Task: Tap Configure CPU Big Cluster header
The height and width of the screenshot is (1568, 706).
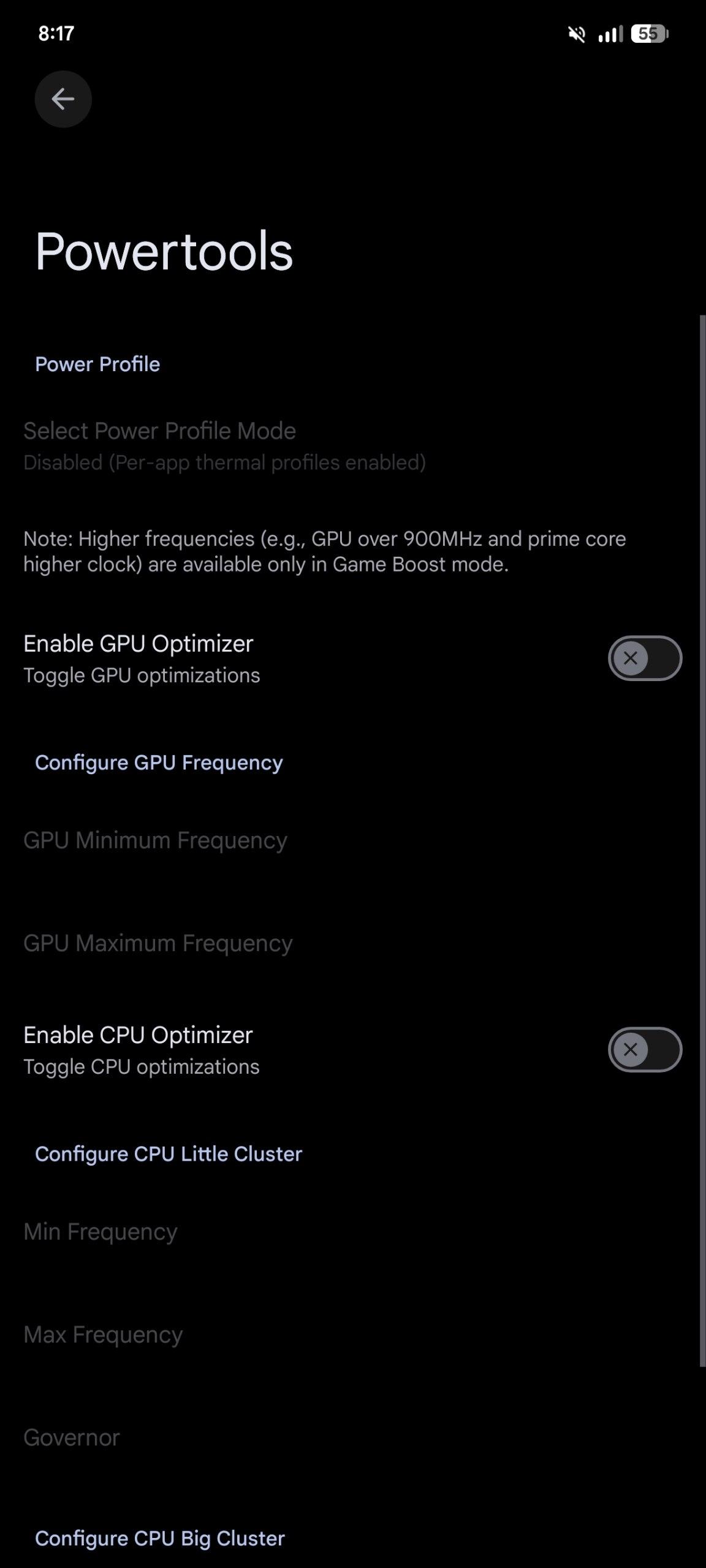Action: [160, 1538]
